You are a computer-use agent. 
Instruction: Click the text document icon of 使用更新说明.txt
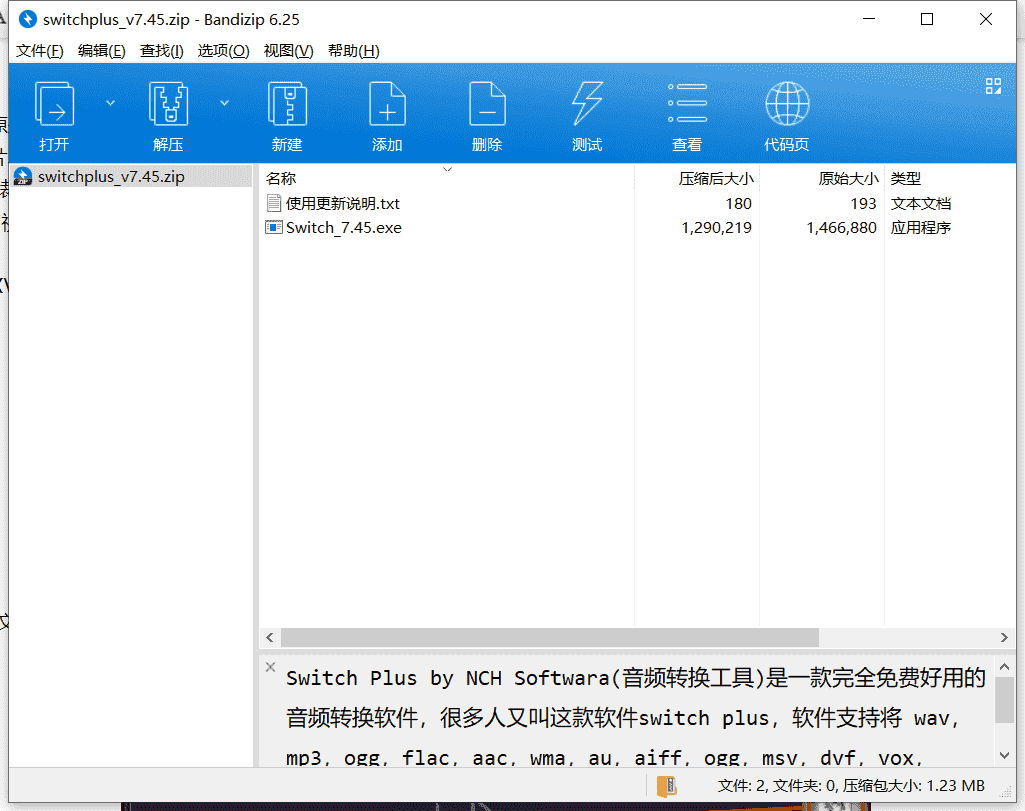click(274, 203)
